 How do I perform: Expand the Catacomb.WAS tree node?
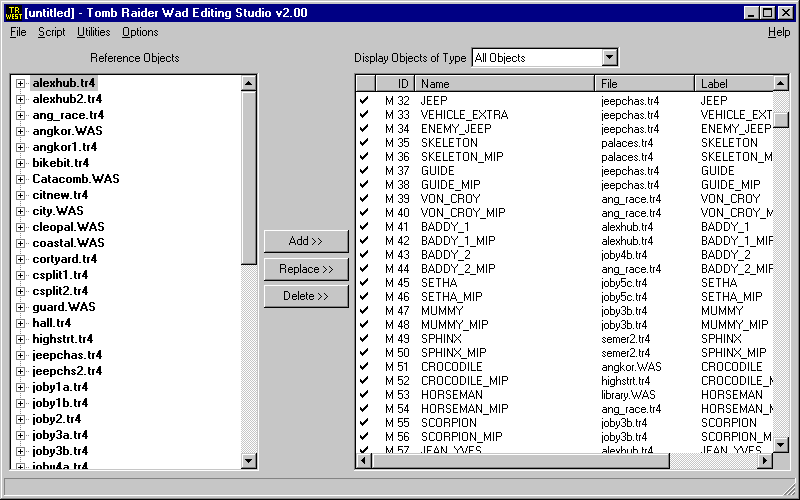click(x=20, y=179)
